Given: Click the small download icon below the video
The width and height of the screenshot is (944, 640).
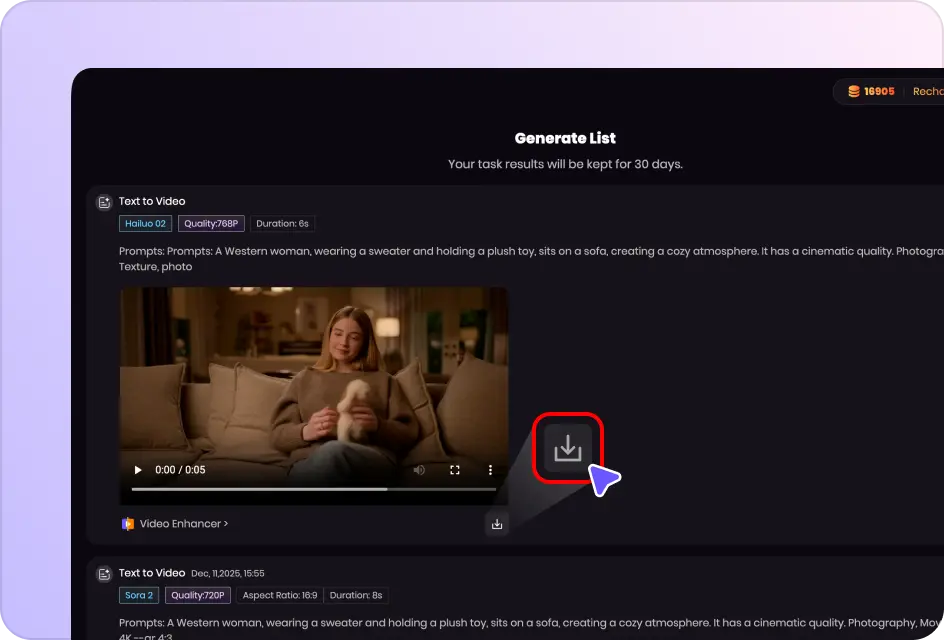Looking at the screenshot, I should tap(497, 524).
